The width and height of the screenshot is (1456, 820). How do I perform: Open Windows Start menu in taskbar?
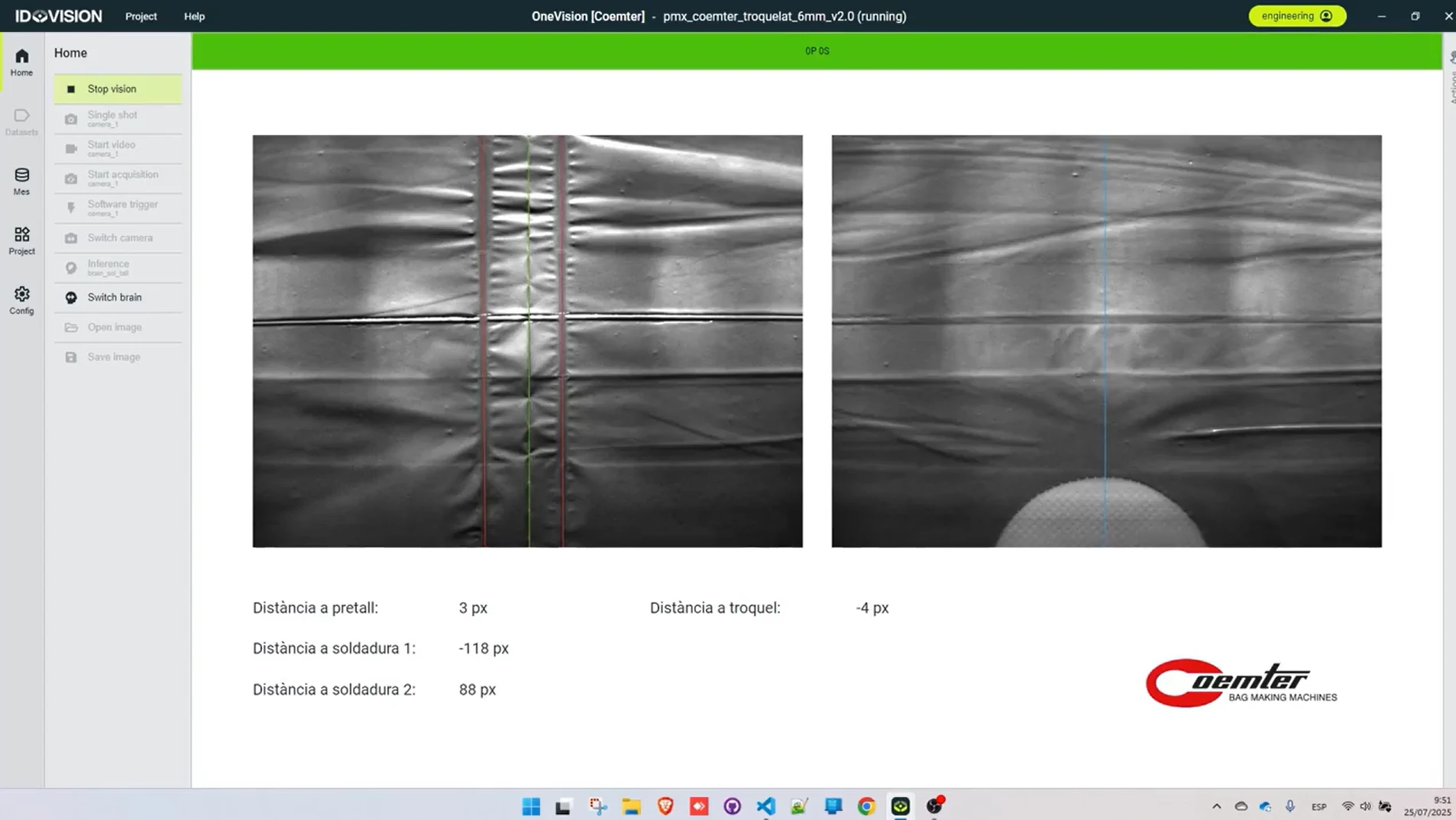(x=531, y=806)
